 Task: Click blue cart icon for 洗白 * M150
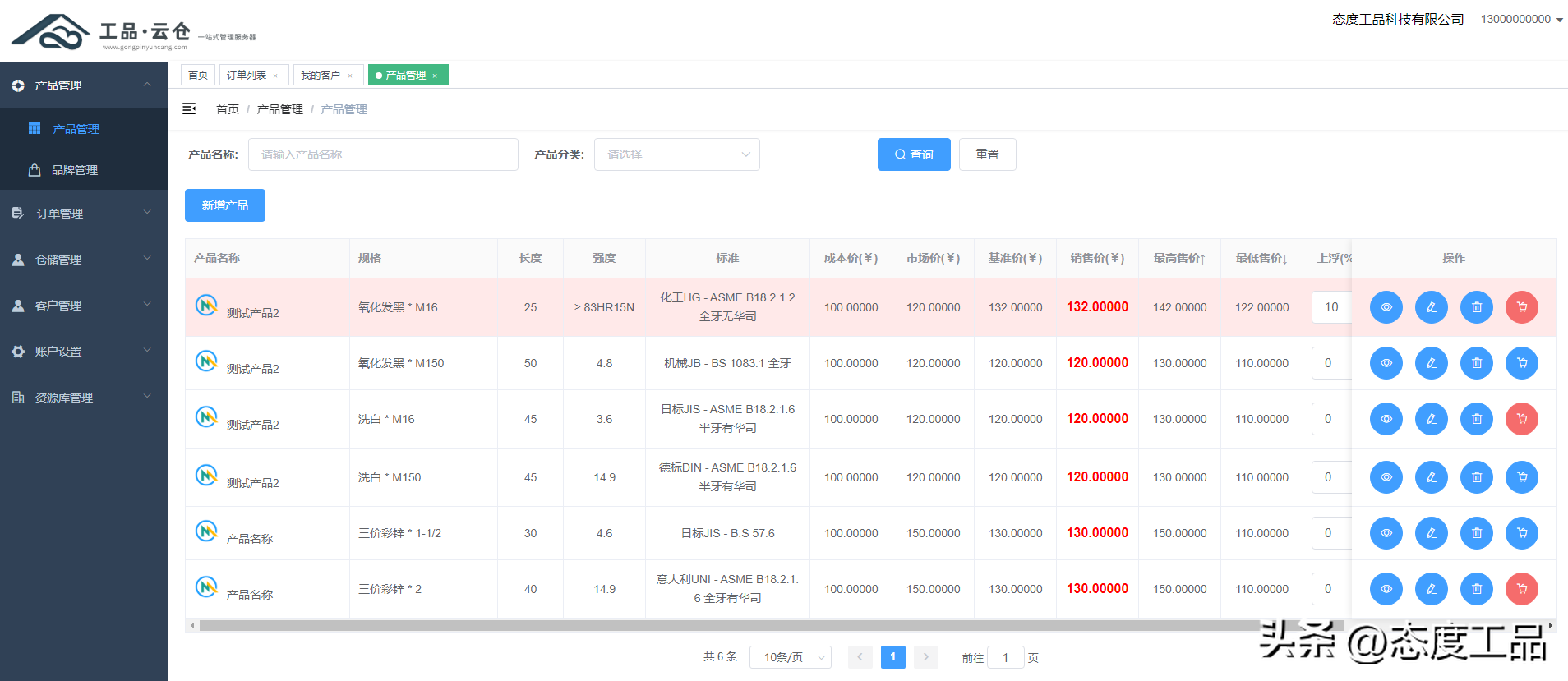point(1521,477)
